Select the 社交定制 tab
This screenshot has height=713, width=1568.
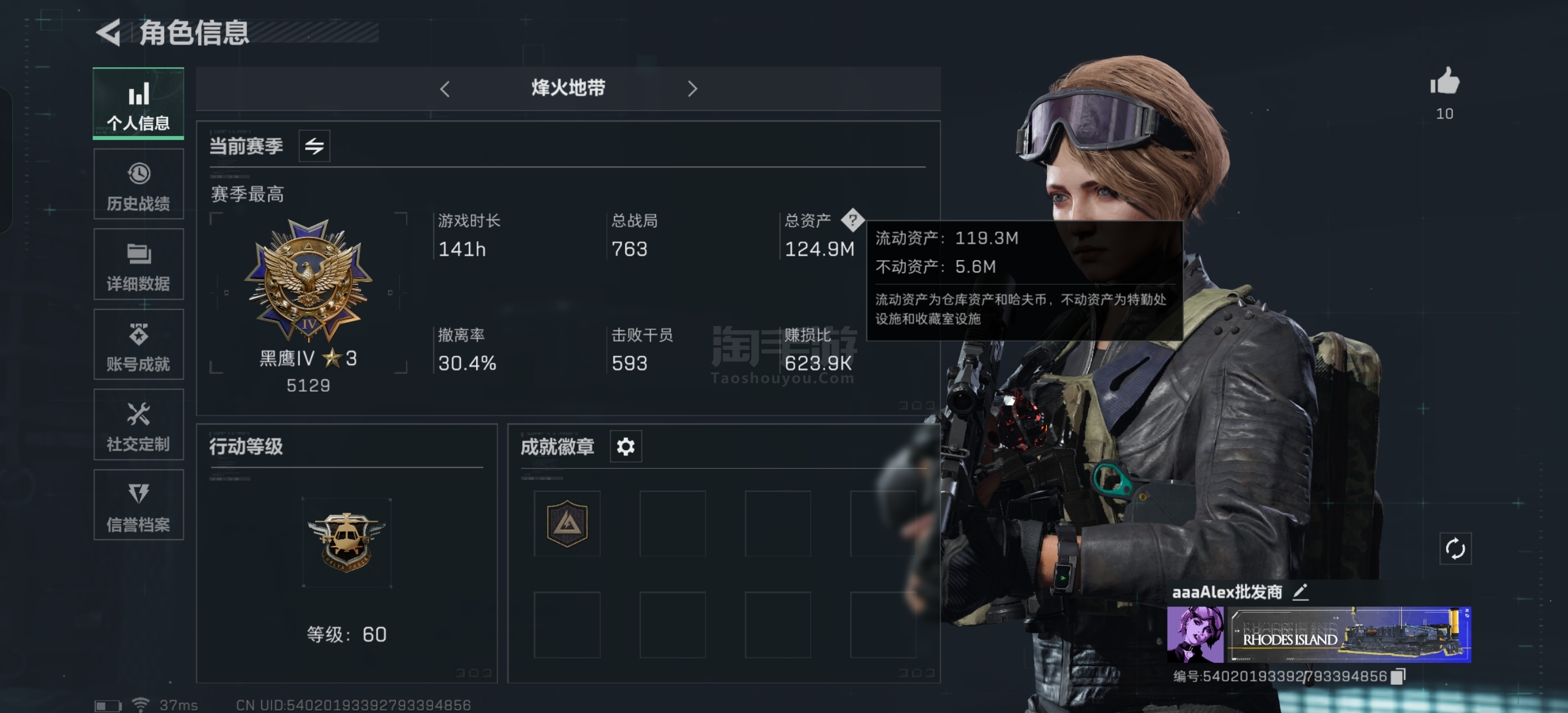(x=139, y=425)
